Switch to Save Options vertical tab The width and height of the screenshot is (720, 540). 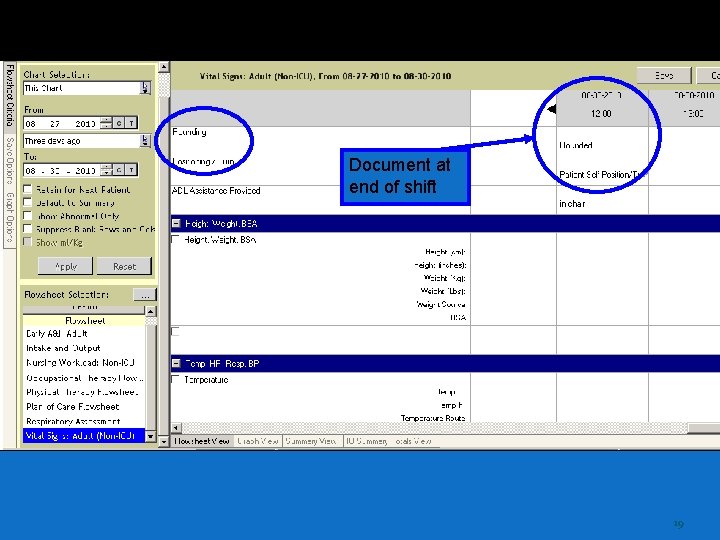(10, 161)
